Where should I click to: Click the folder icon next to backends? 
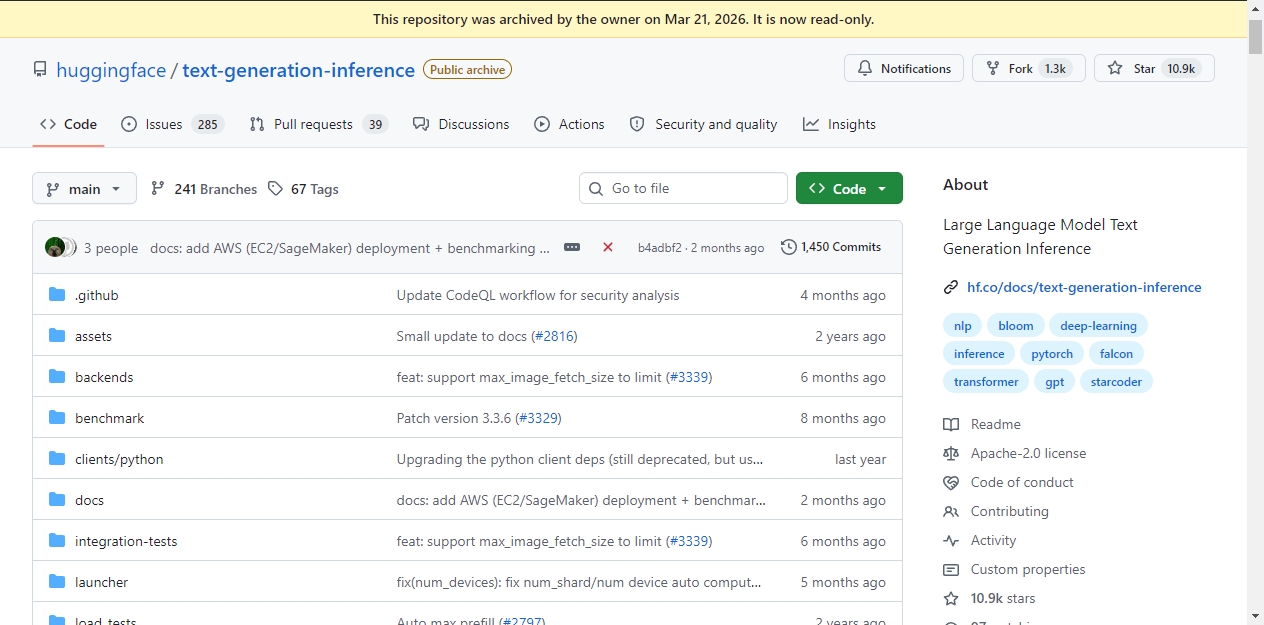pyautogui.click(x=57, y=377)
